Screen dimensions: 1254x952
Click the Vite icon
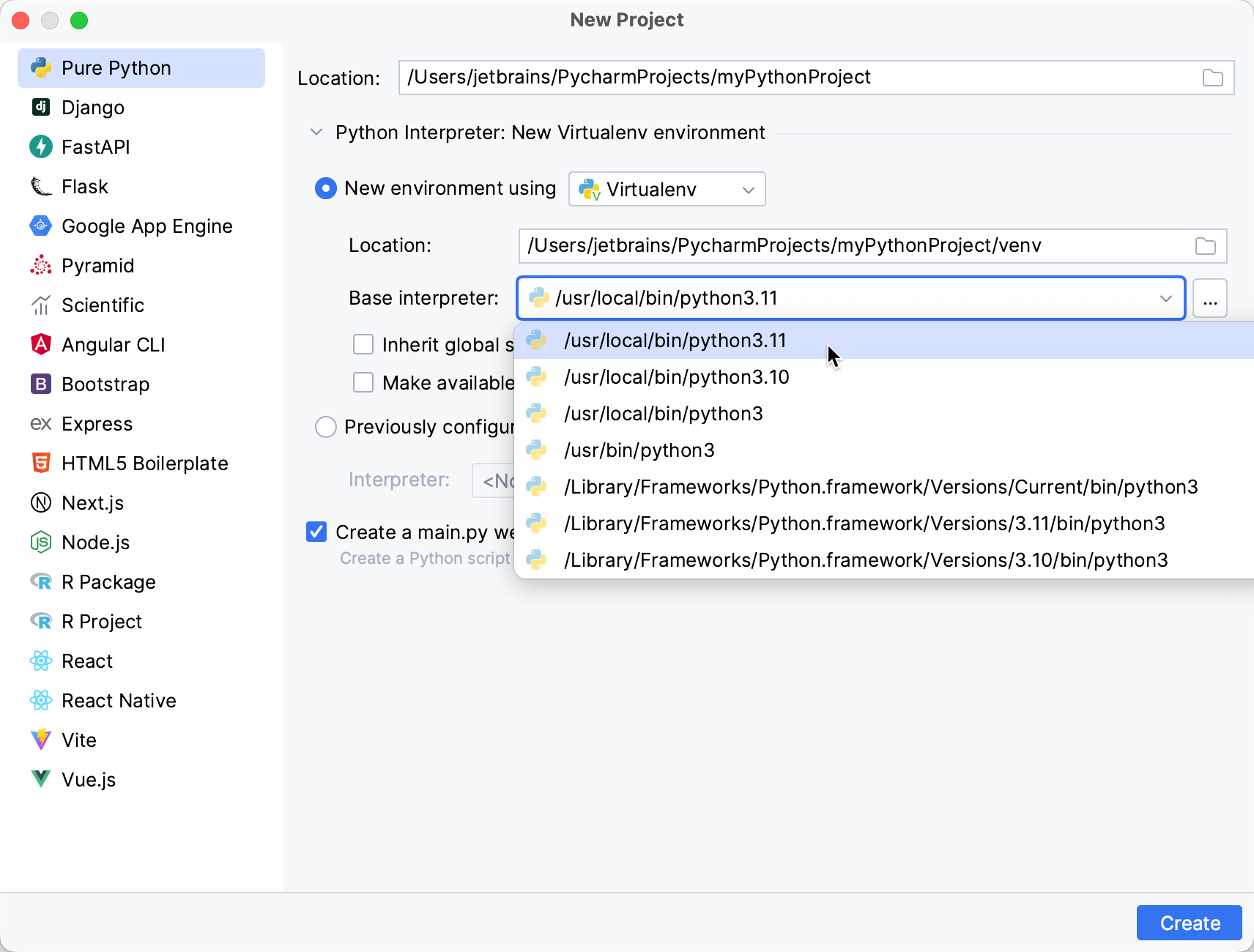click(x=41, y=740)
